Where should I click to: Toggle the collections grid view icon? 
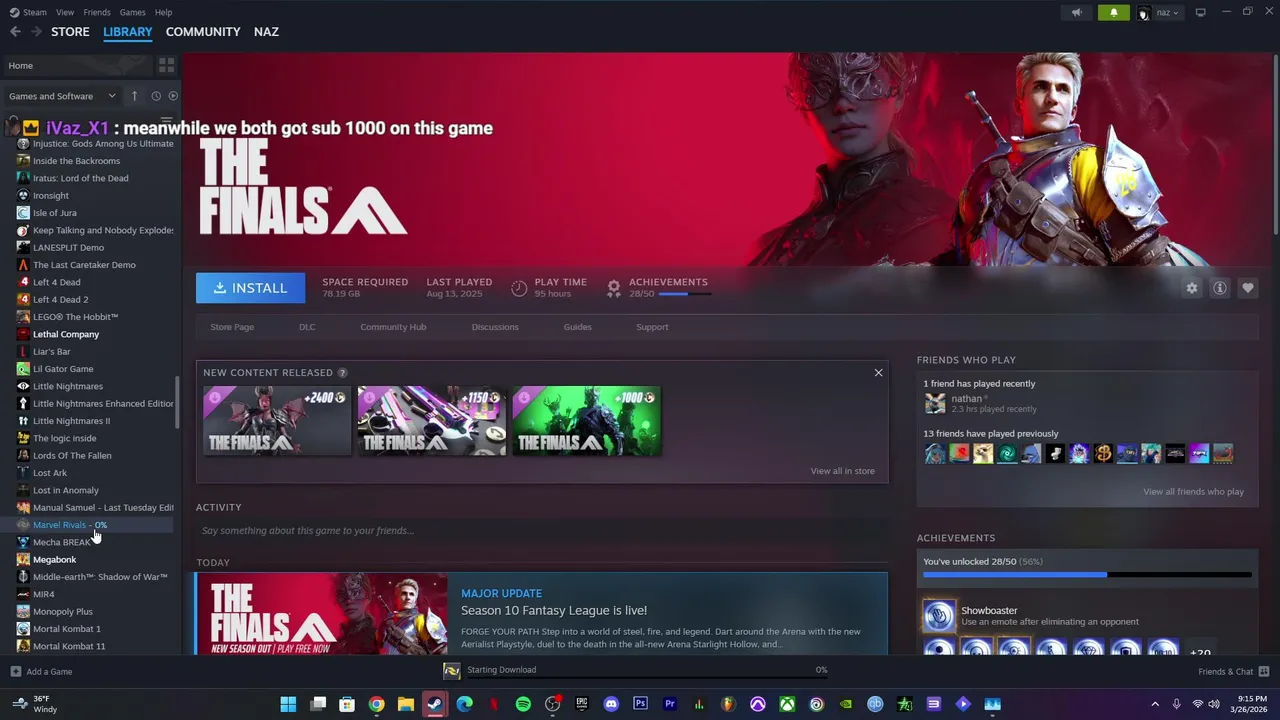[x=166, y=66]
